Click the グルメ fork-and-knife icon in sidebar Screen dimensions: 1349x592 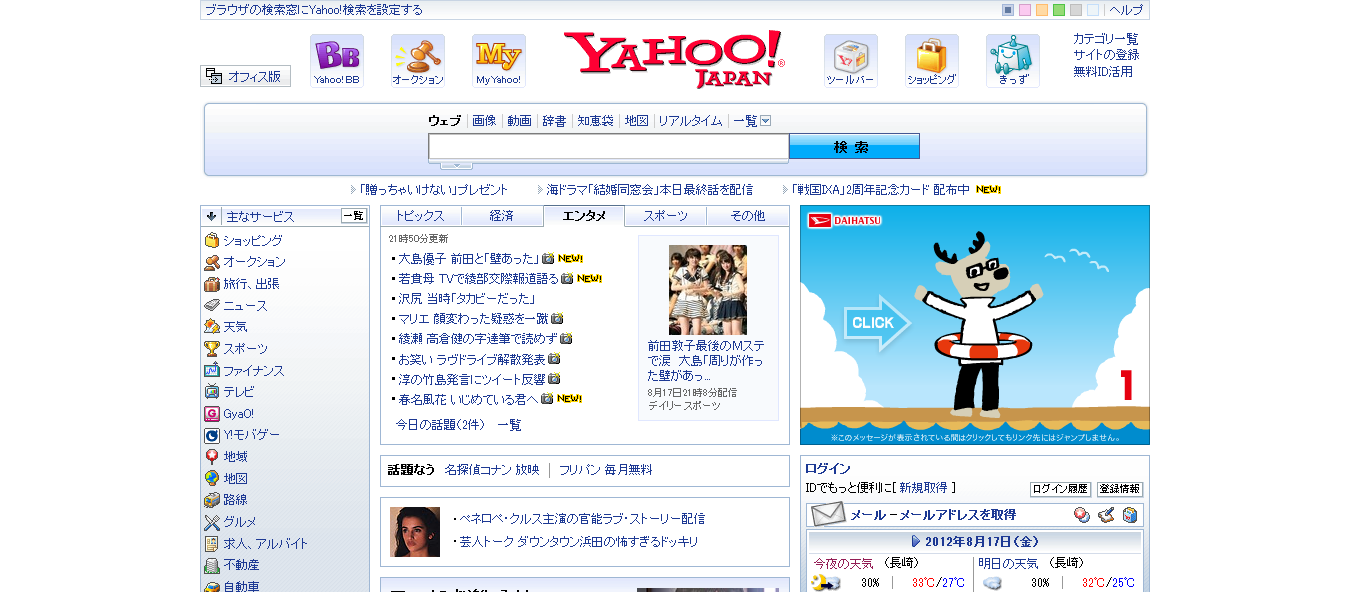[x=212, y=522]
